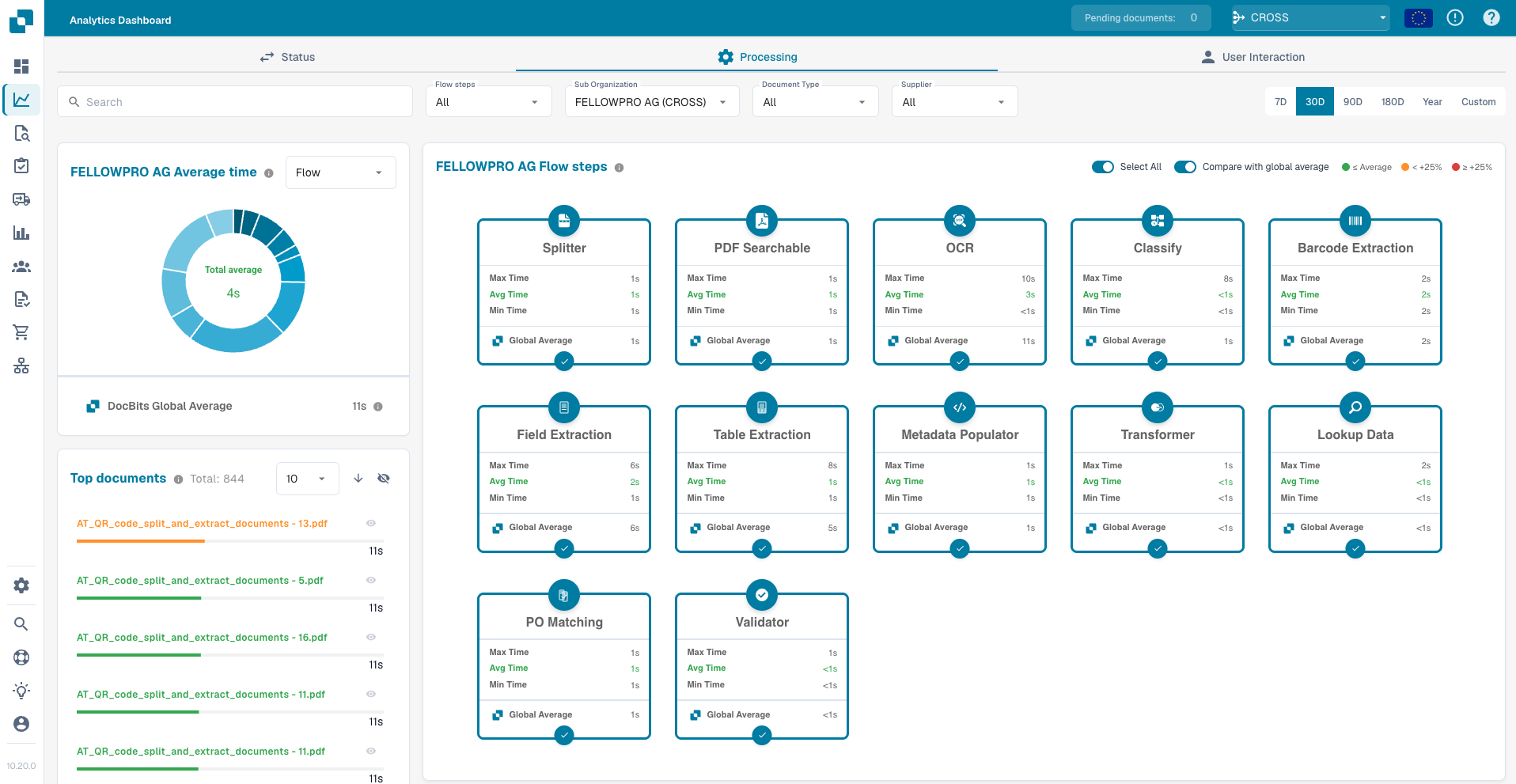Image resolution: width=1516 pixels, height=784 pixels.
Task: Open the Supplier dropdown
Action: click(x=955, y=102)
